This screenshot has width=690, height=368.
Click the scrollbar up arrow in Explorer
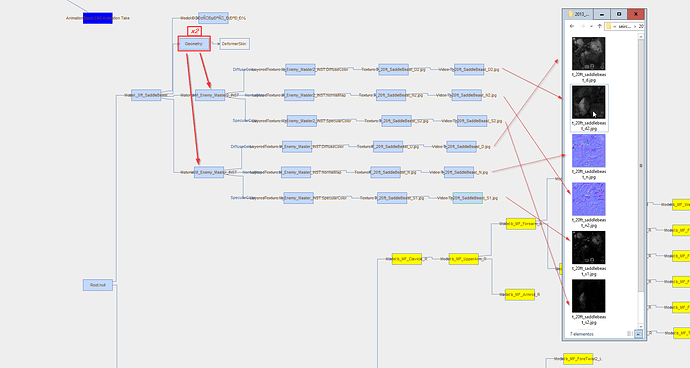click(641, 37)
